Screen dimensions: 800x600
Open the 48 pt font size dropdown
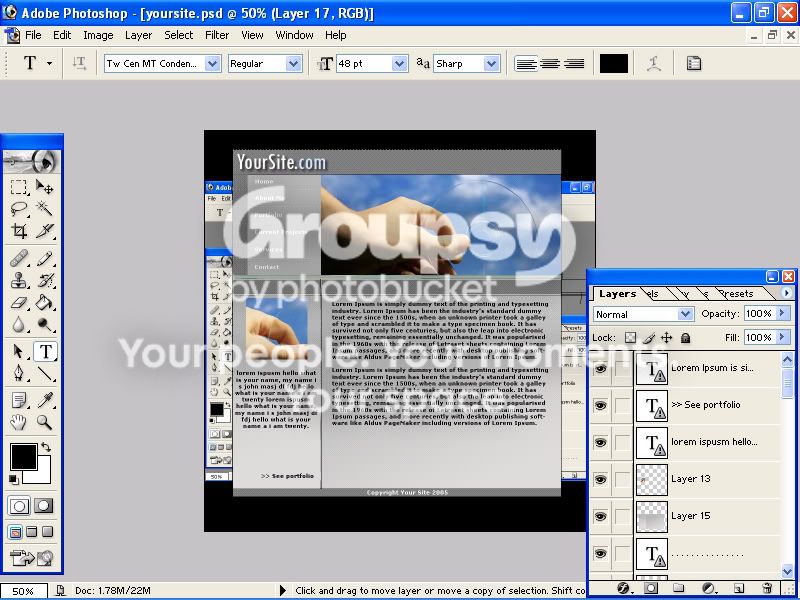399,64
